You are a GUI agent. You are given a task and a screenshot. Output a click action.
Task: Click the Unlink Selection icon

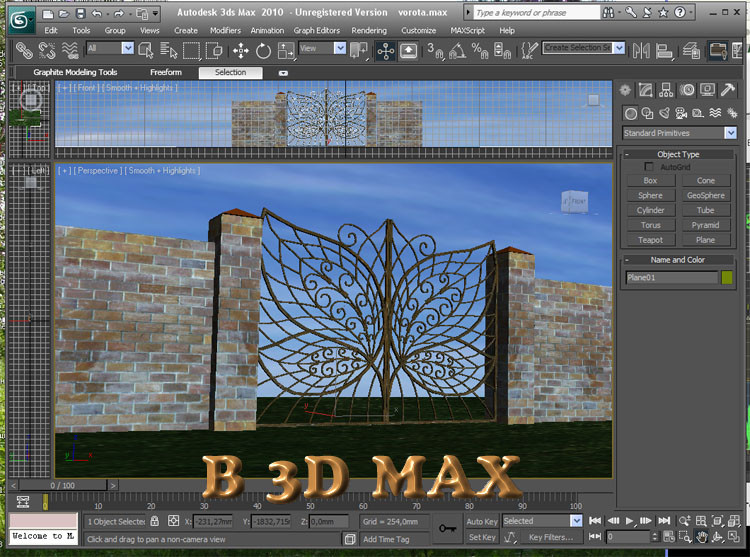click(47, 50)
